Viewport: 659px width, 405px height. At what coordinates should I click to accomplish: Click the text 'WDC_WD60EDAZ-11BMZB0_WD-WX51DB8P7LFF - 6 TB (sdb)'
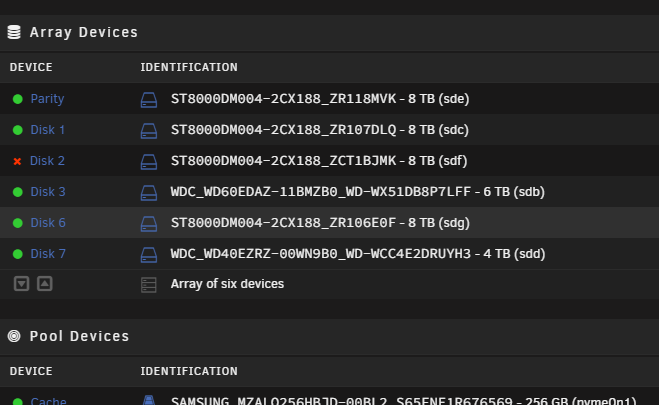coord(358,192)
